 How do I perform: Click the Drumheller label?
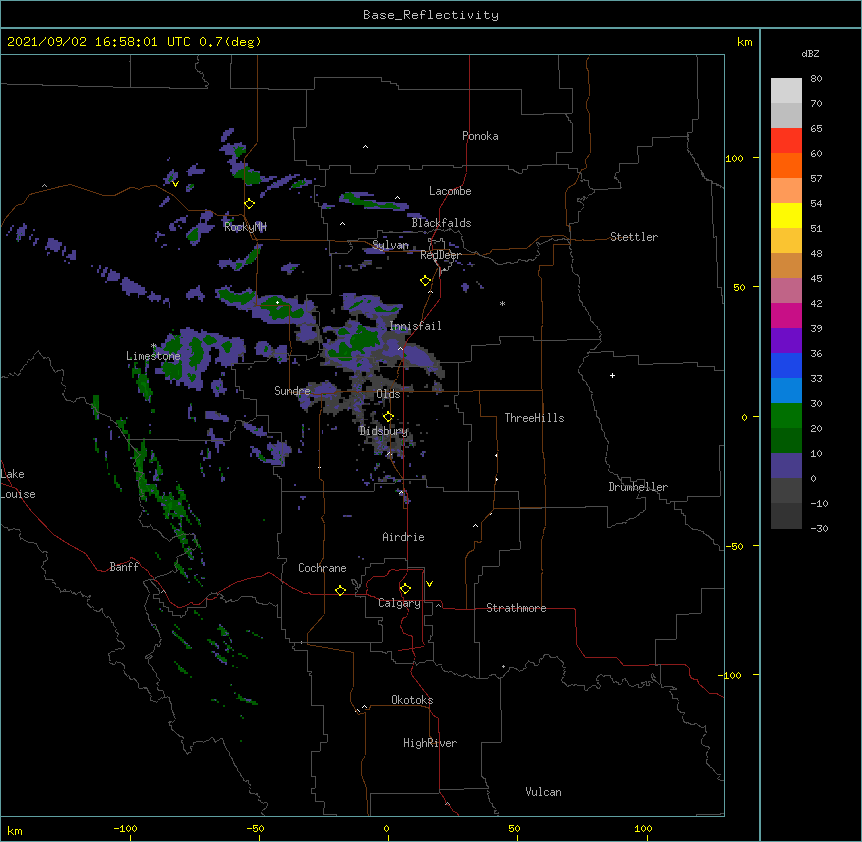tap(638, 487)
